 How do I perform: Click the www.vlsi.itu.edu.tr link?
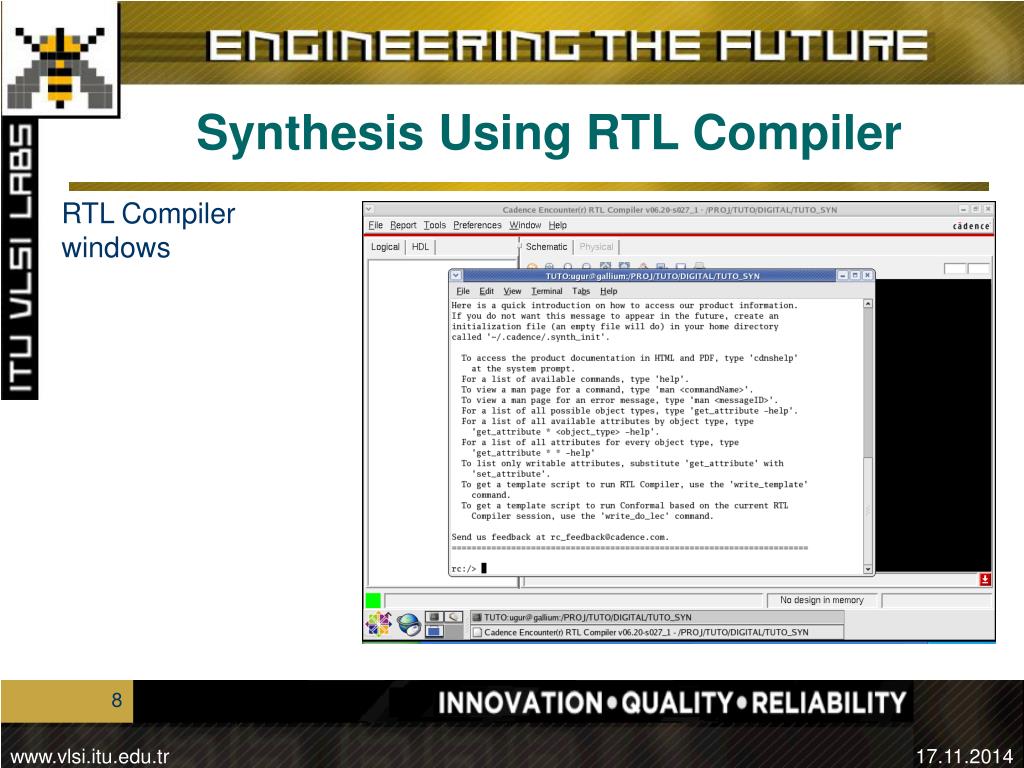pos(90,757)
